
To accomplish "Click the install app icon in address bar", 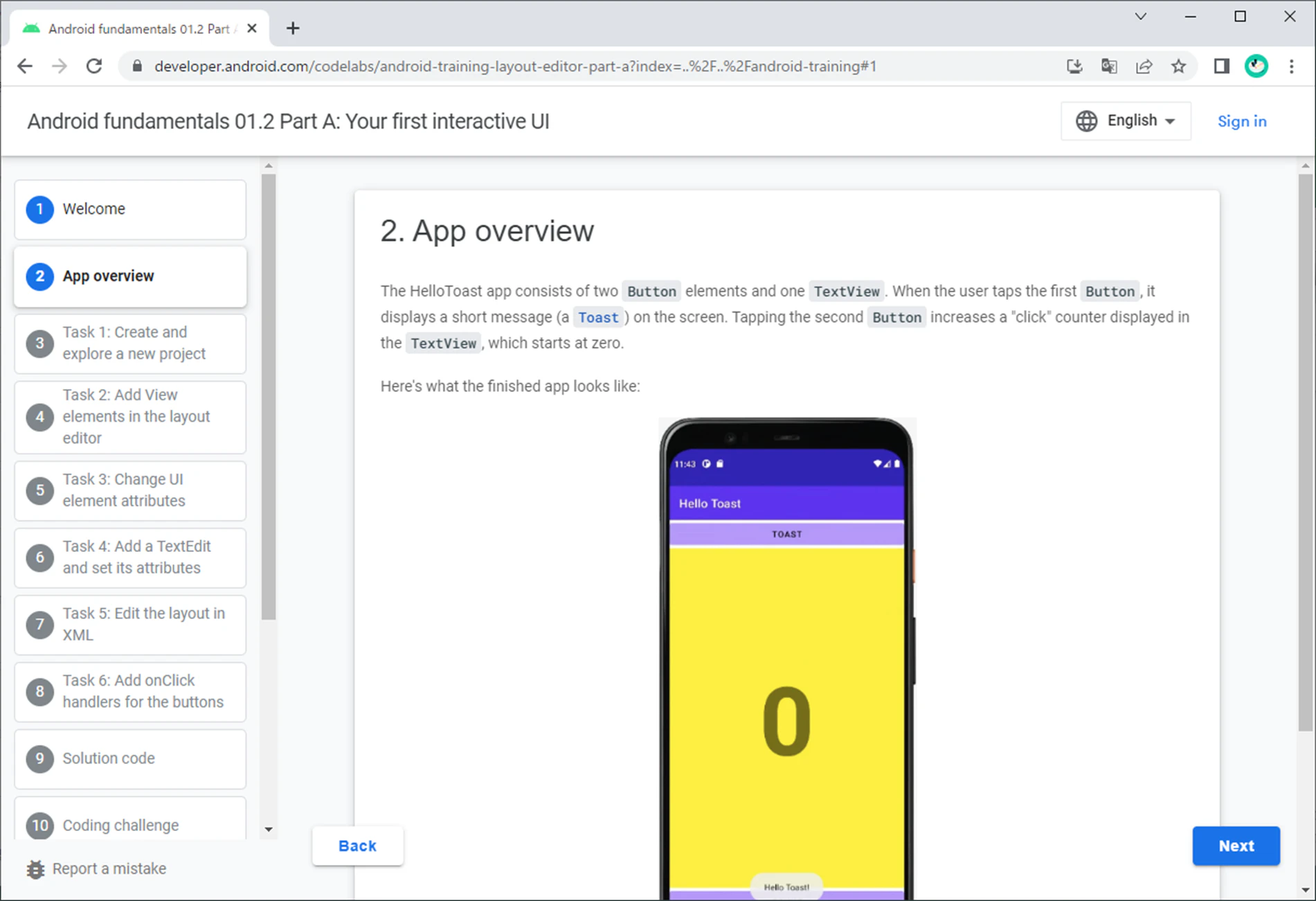I will tap(1074, 66).
